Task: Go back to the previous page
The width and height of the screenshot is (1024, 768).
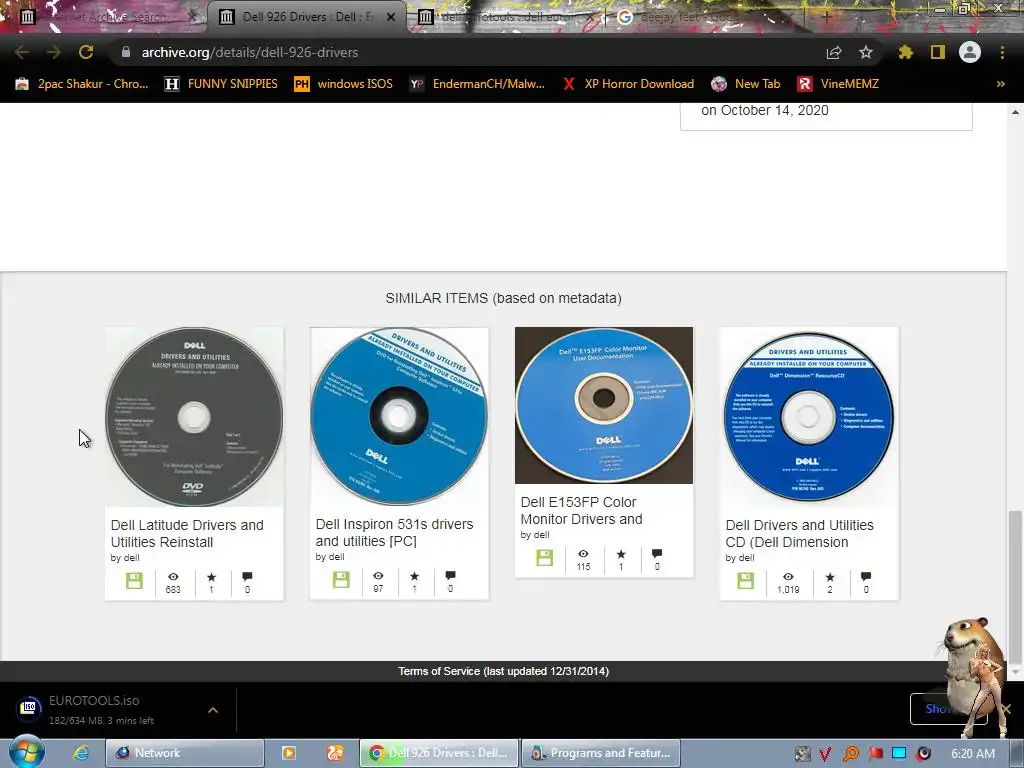Action: click(x=22, y=52)
